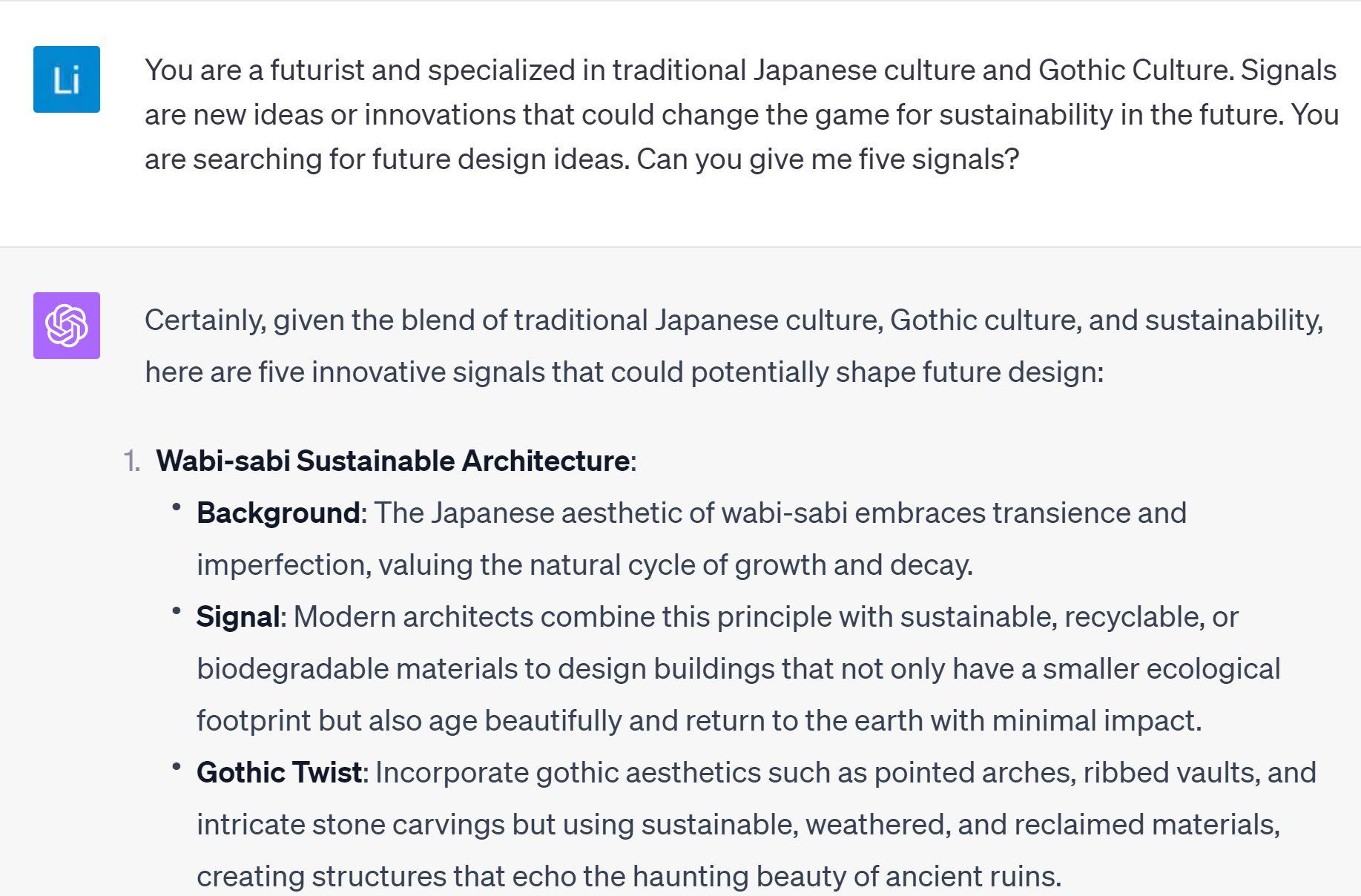Click the bullet point before "Background"

[177, 507]
